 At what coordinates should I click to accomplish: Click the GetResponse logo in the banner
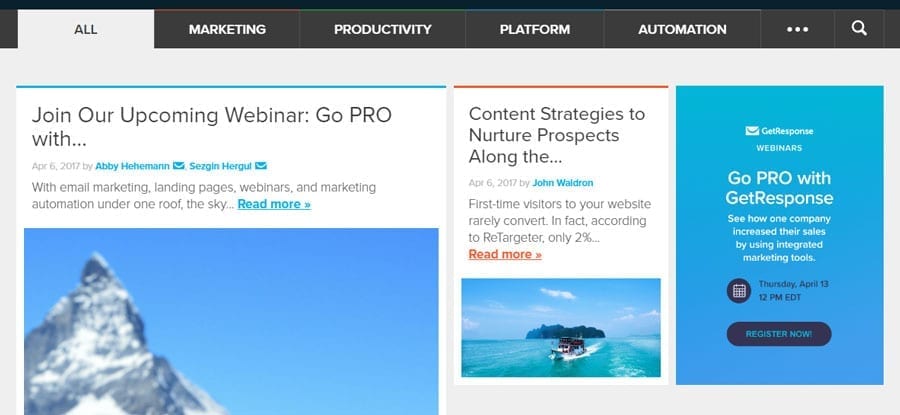[x=779, y=131]
